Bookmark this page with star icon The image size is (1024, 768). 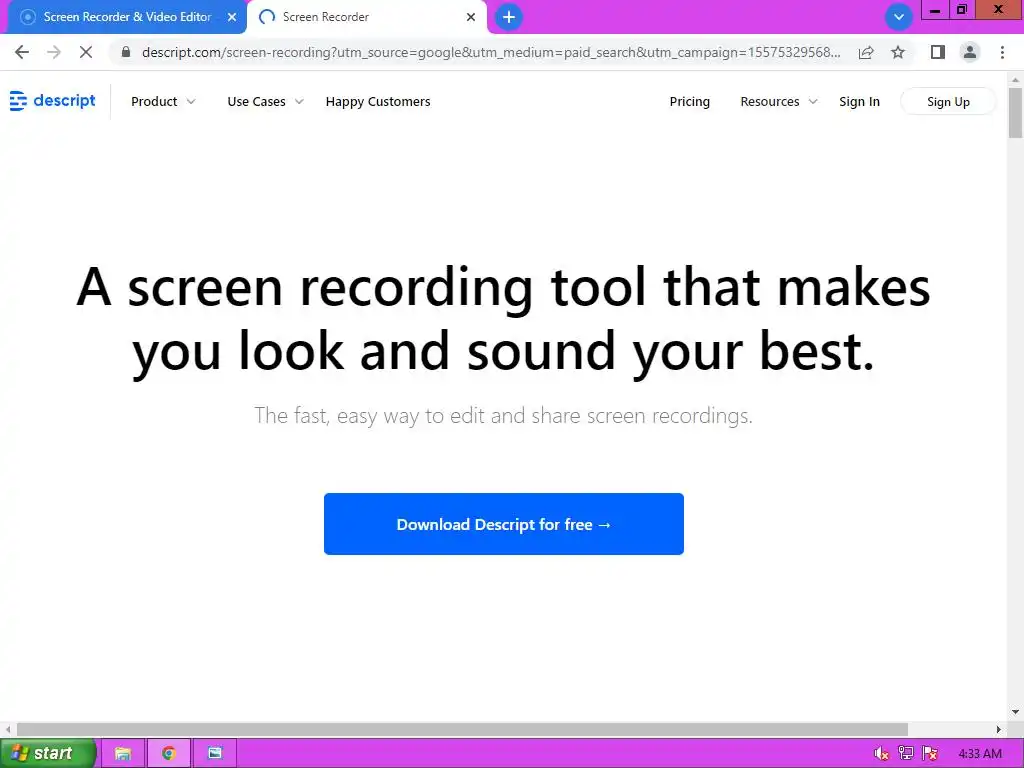tap(898, 52)
